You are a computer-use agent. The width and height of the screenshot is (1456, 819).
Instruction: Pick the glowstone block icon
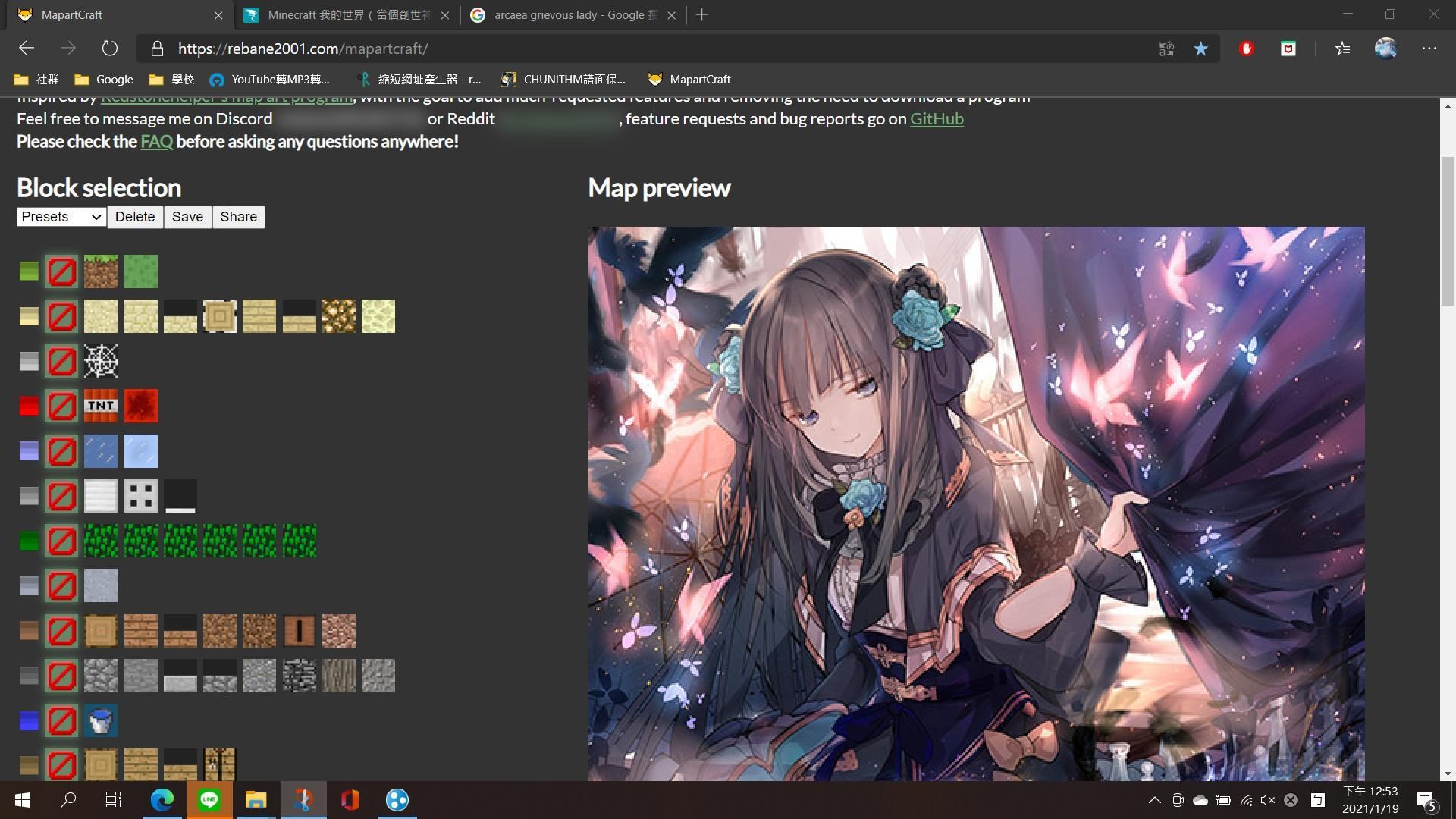click(x=339, y=316)
